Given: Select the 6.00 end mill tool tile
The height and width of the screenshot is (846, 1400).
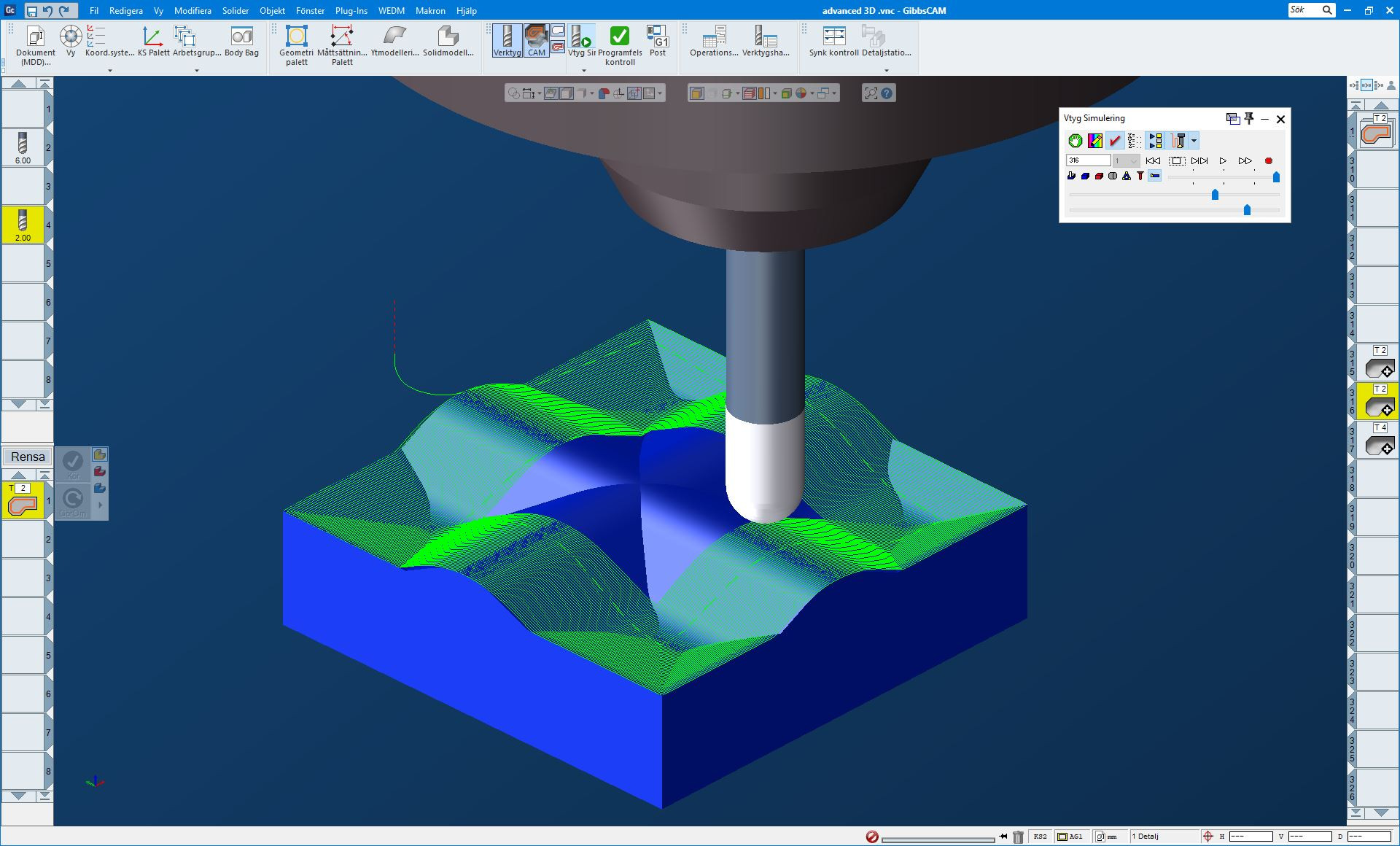Looking at the screenshot, I should [23, 148].
